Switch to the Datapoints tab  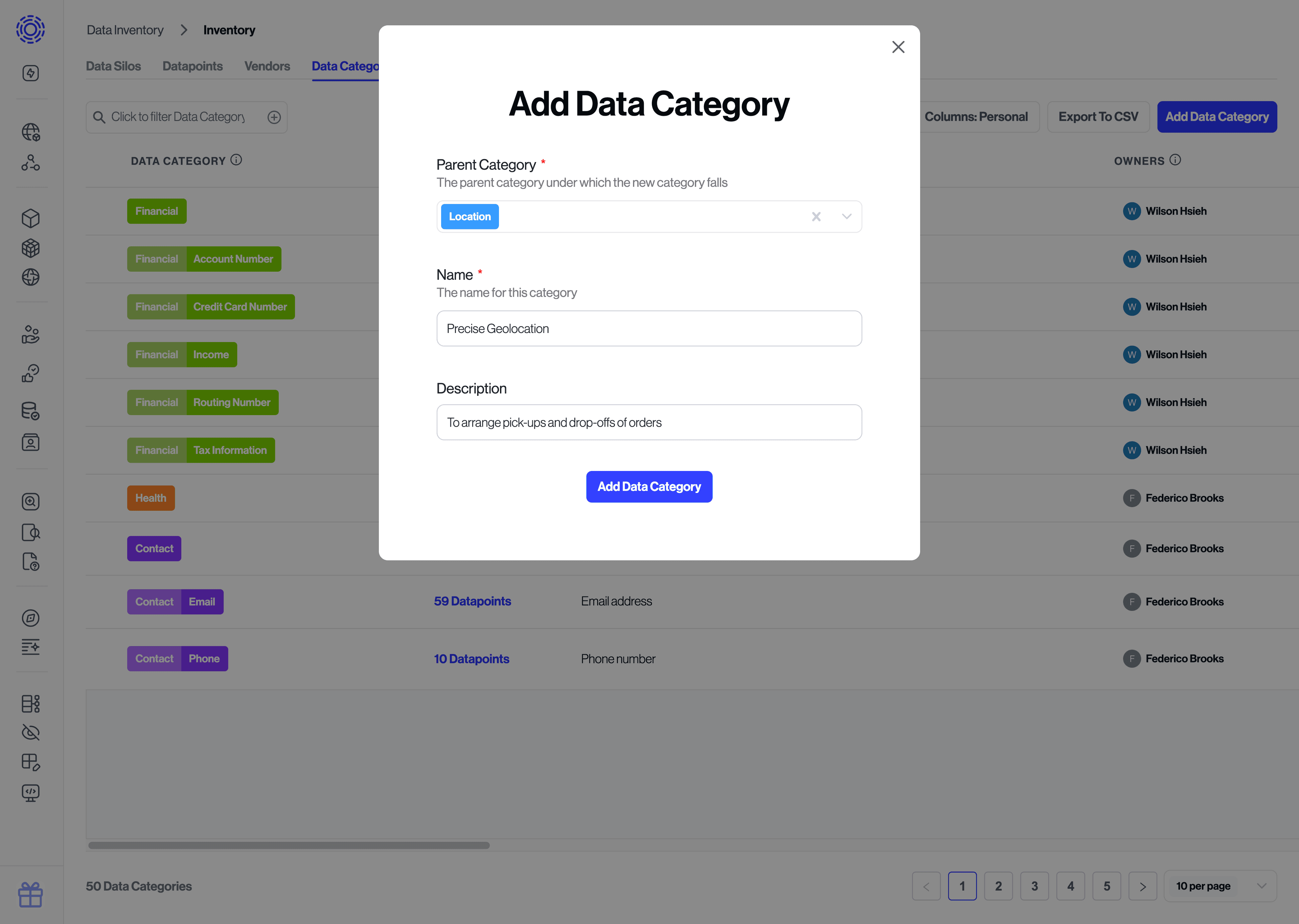coord(192,66)
